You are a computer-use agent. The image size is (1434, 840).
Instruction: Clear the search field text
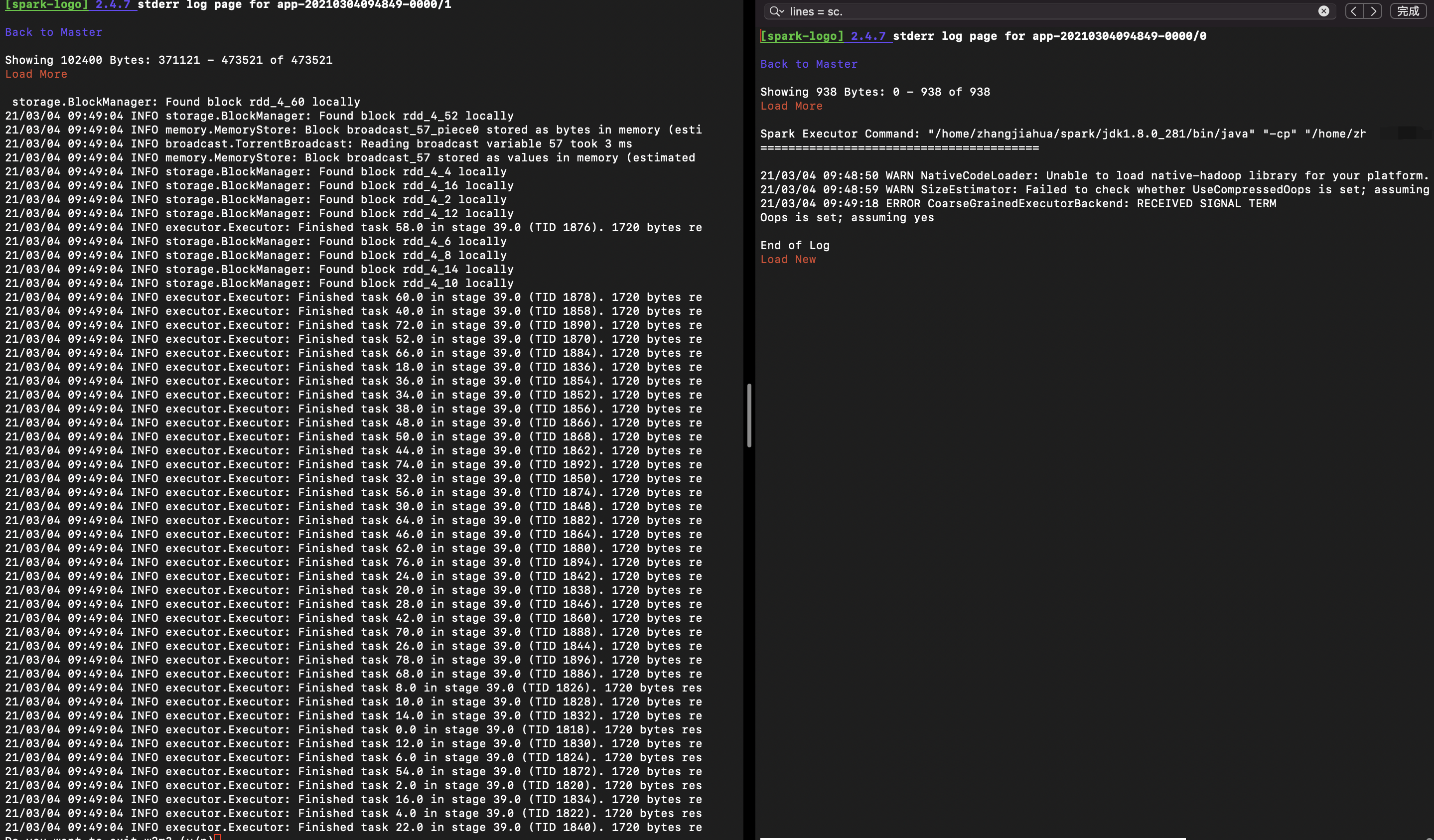coord(1323,11)
